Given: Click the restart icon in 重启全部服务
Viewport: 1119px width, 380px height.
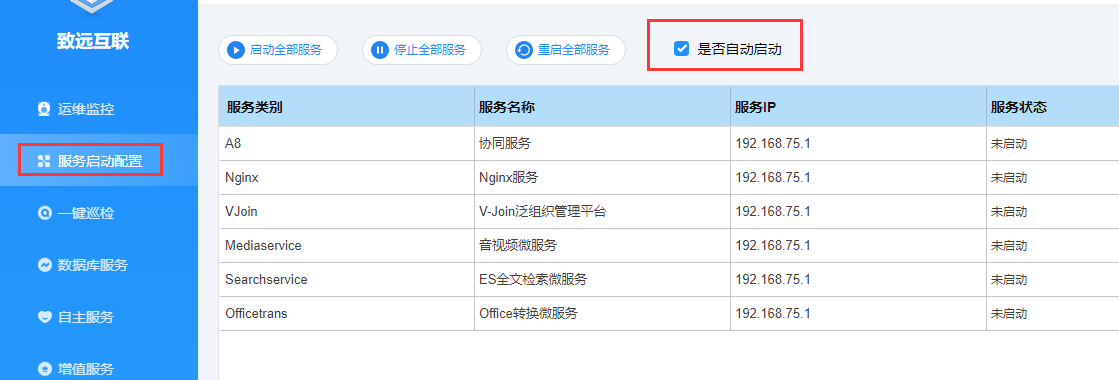Looking at the screenshot, I should click(524, 50).
